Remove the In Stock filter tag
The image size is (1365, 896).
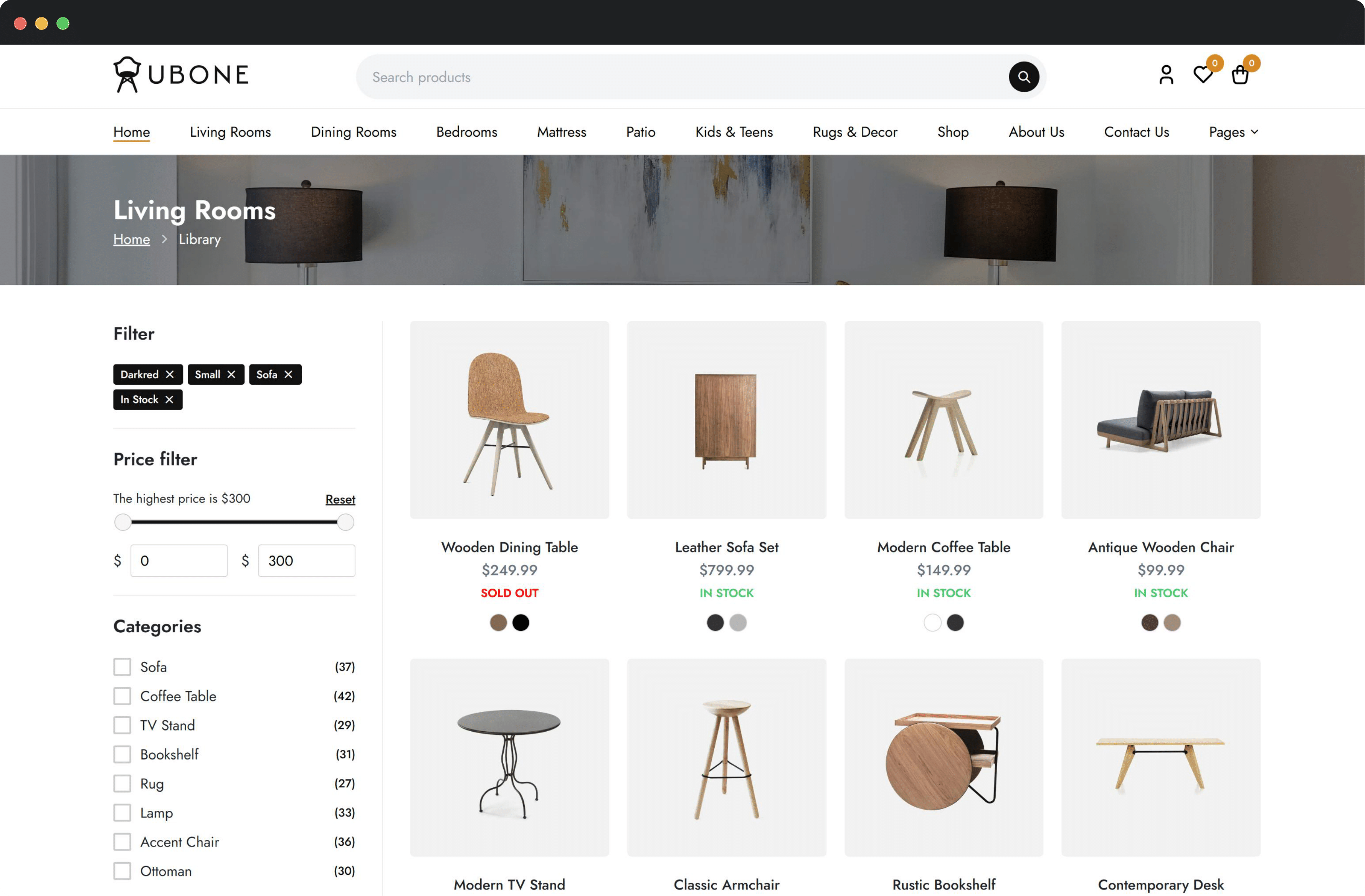pos(169,400)
